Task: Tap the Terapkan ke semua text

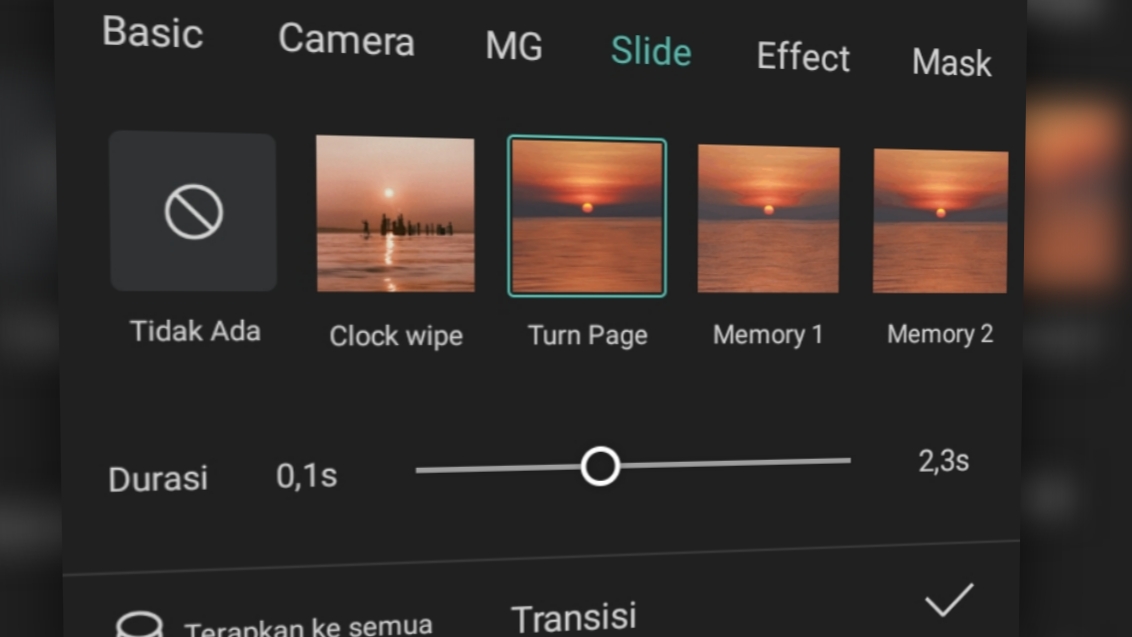Action: 308,627
